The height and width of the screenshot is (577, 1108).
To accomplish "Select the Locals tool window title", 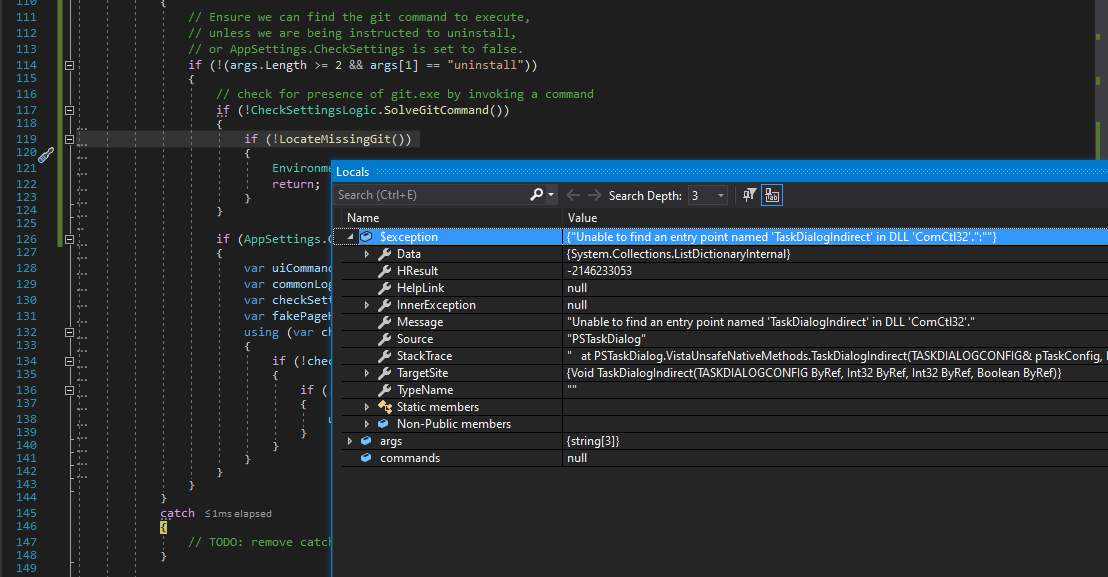I will 352,171.
